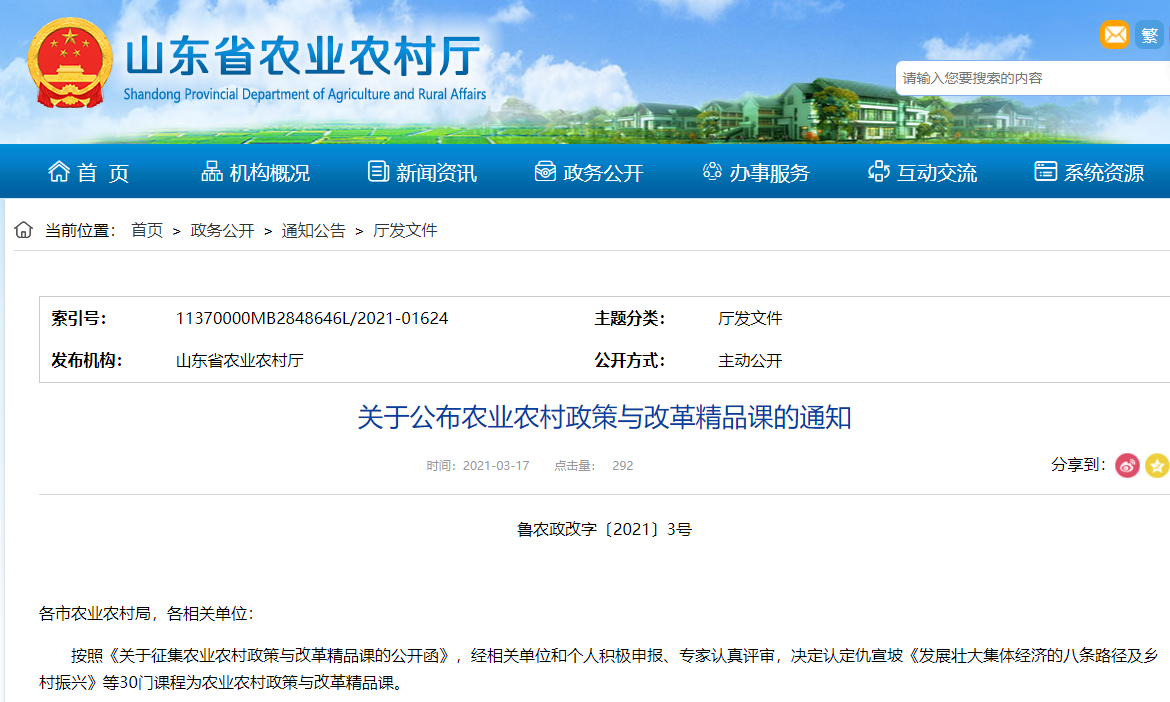Go to 办事服务 section
Viewport: 1170px width, 702px height.
coord(756,172)
